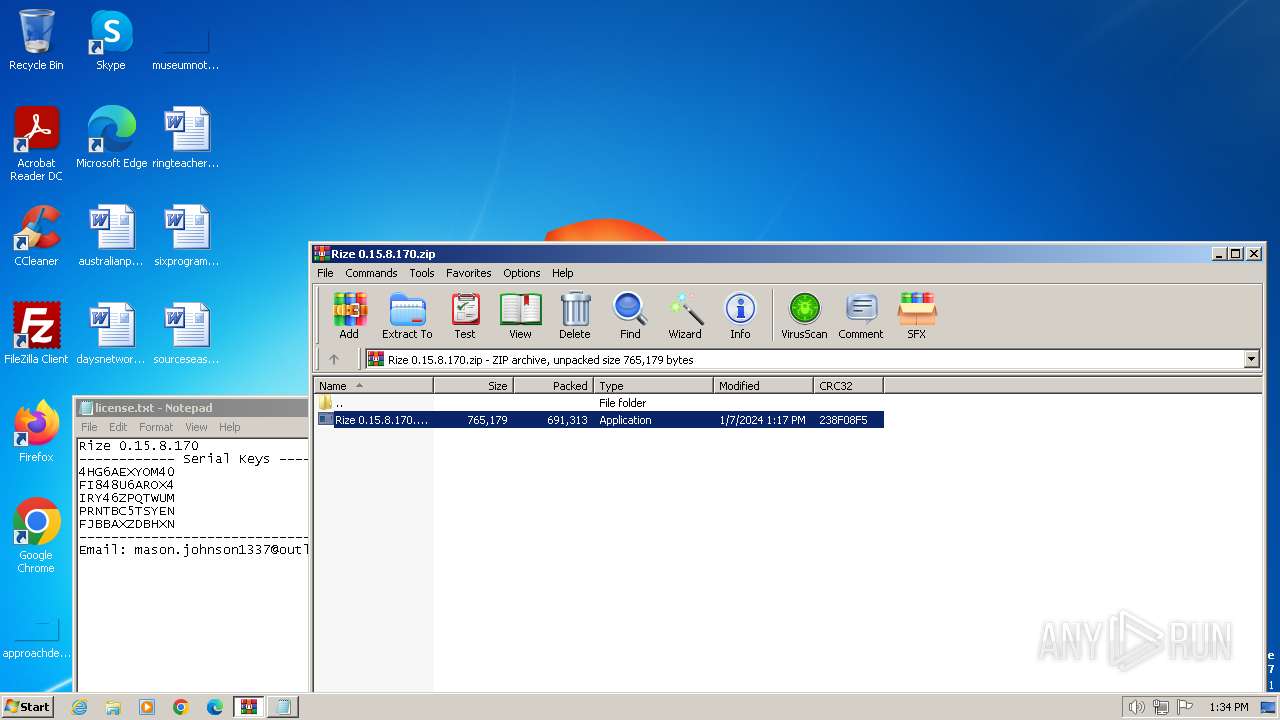This screenshot has width=1280, height=720.
Task: Open Notepad's View menu
Action: pyautogui.click(x=196, y=427)
